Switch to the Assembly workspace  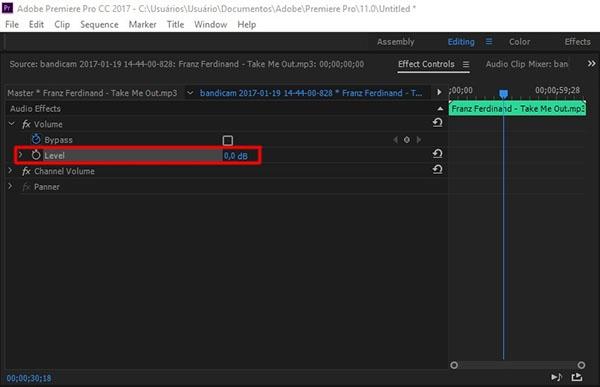tap(396, 42)
